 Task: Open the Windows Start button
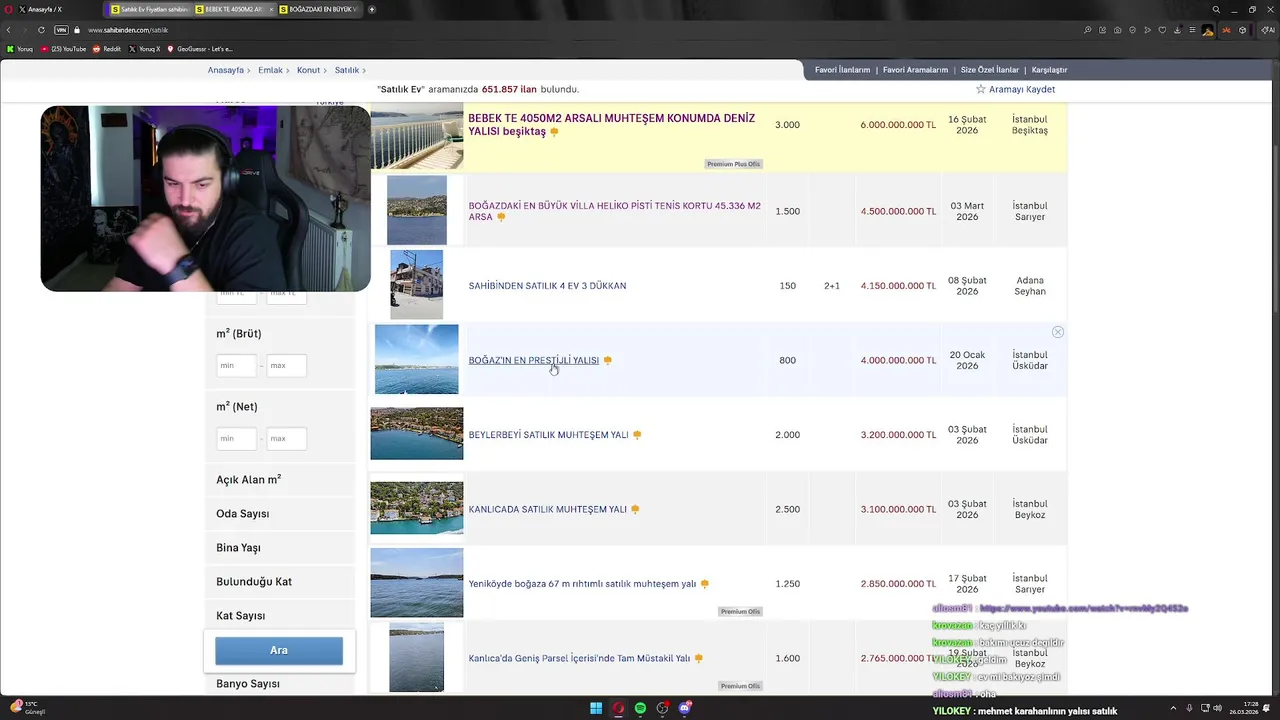(x=596, y=708)
